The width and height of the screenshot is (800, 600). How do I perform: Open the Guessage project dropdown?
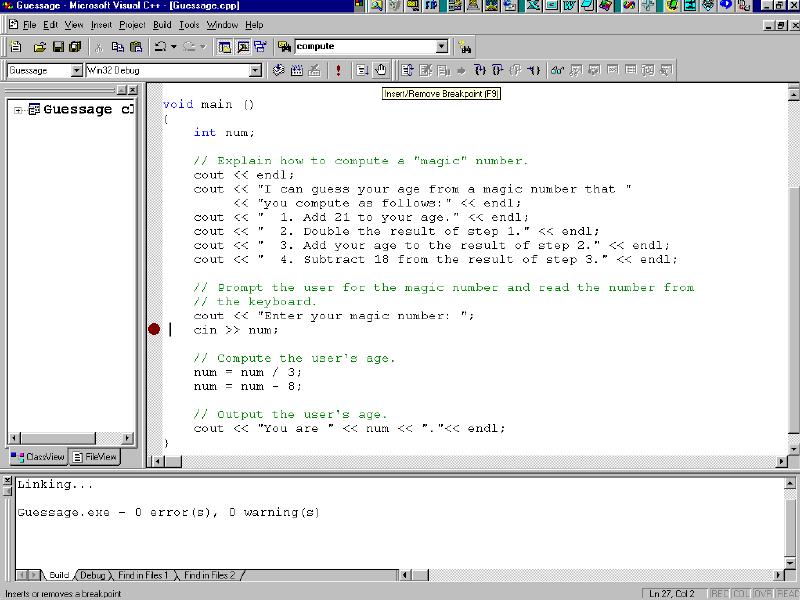coord(77,70)
